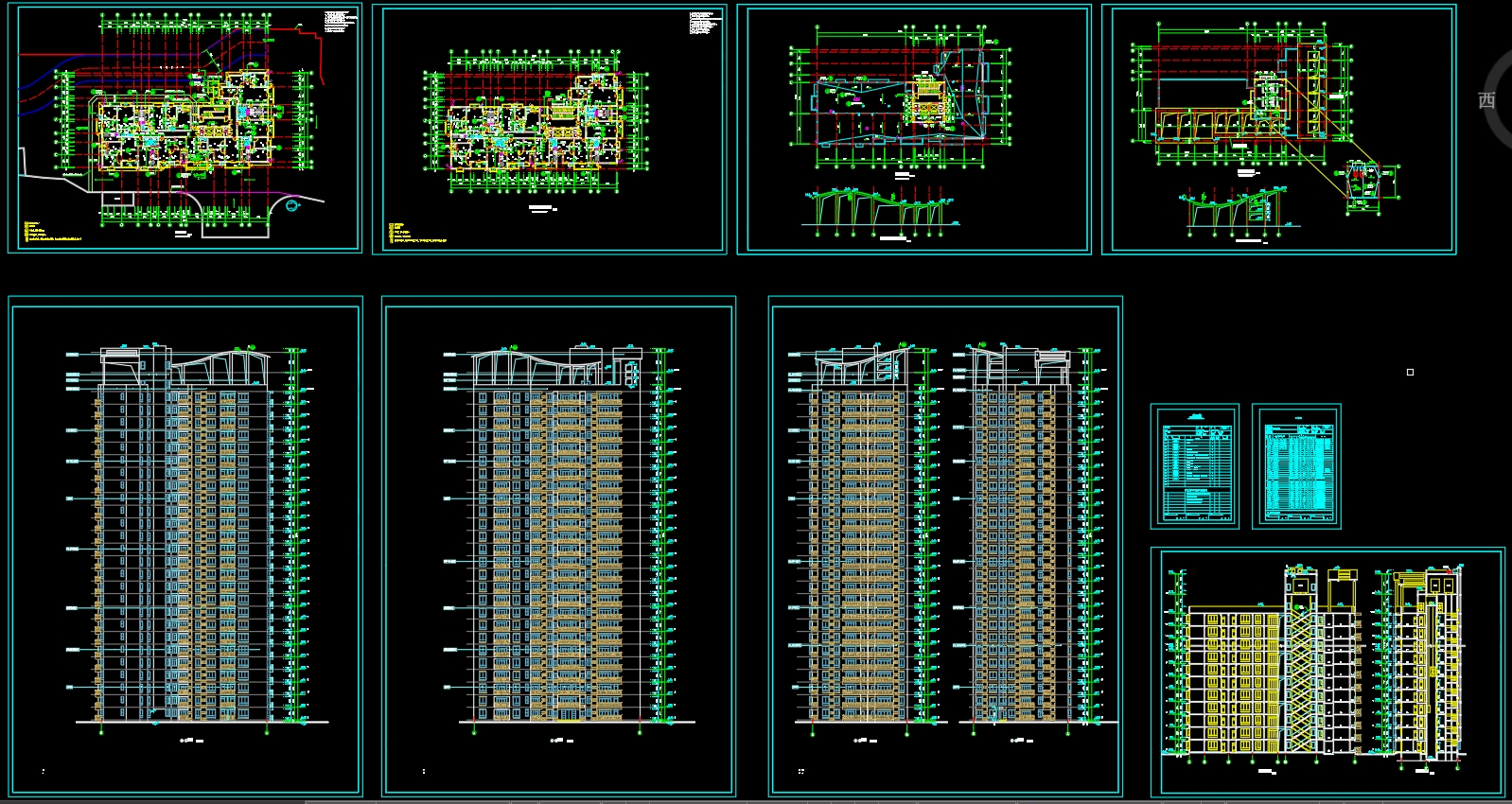Click the narrow right-hand building section drawing
The image size is (1512, 804).
point(1427,662)
